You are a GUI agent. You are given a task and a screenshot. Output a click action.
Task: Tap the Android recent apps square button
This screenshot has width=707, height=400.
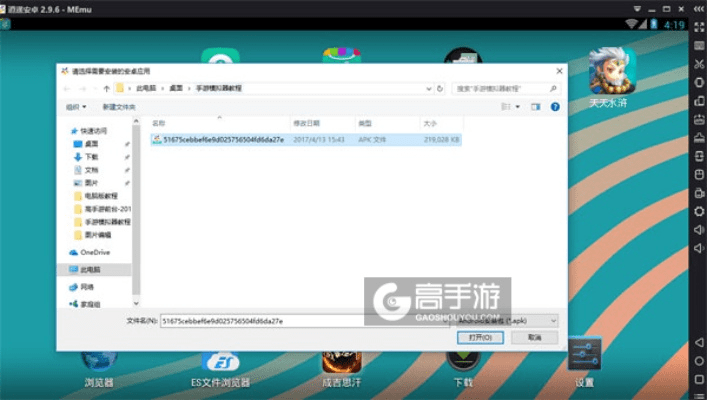pyautogui.click(x=699, y=379)
